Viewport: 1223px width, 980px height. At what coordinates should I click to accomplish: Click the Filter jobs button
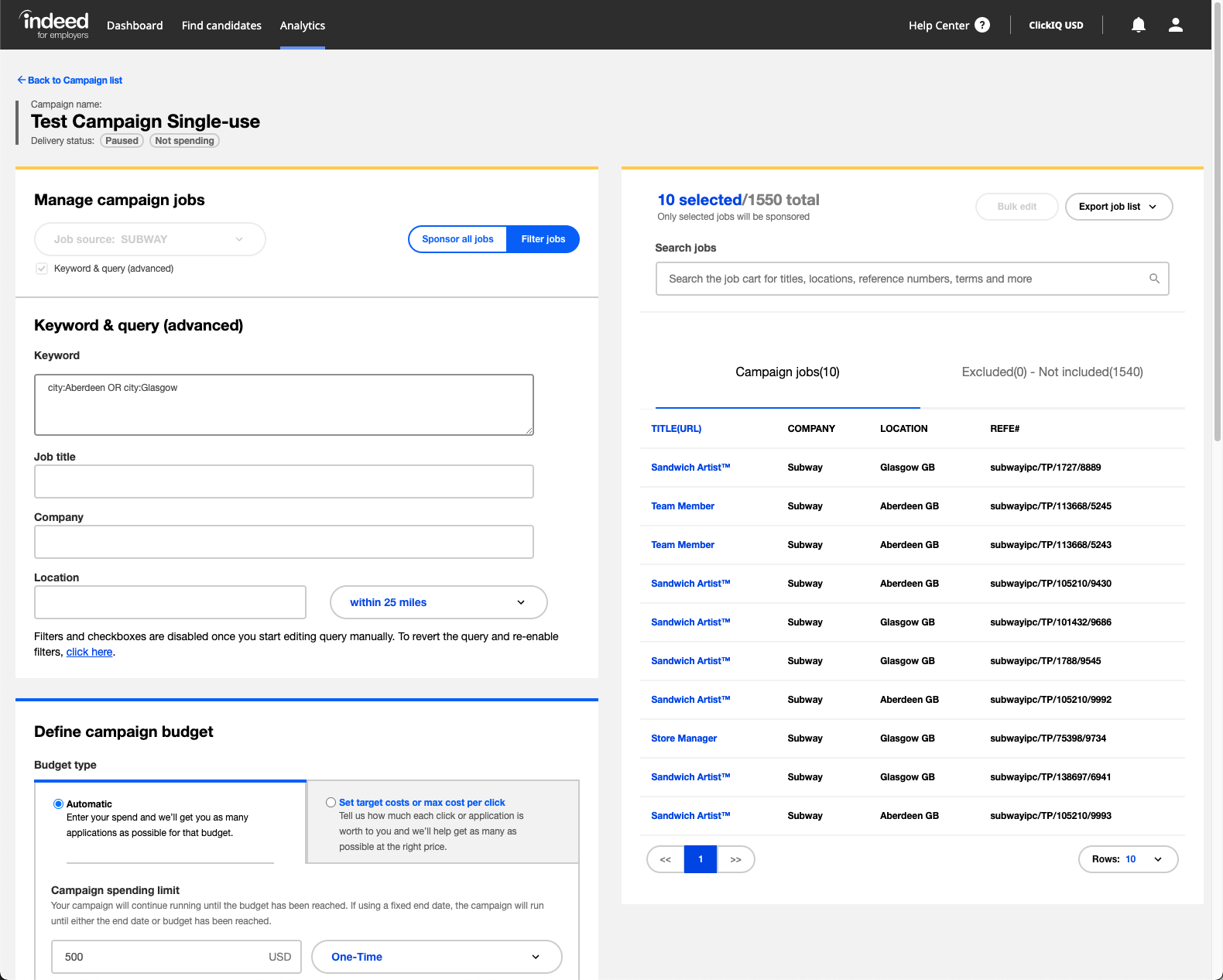click(x=543, y=239)
